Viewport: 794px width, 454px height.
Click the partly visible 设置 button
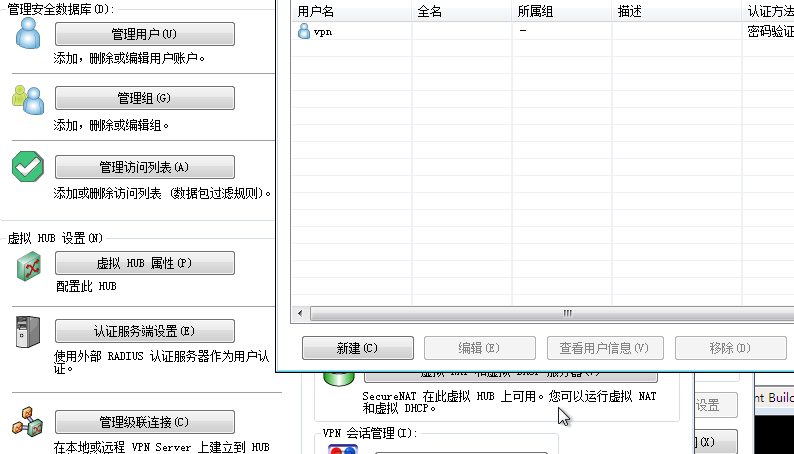pos(716,405)
